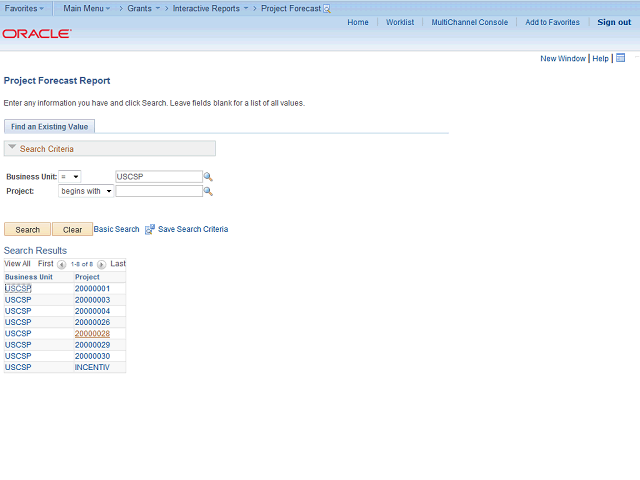Open the Business Unit operator dropdown
Viewport: 640px width, 480px height.
[x=70, y=177]
